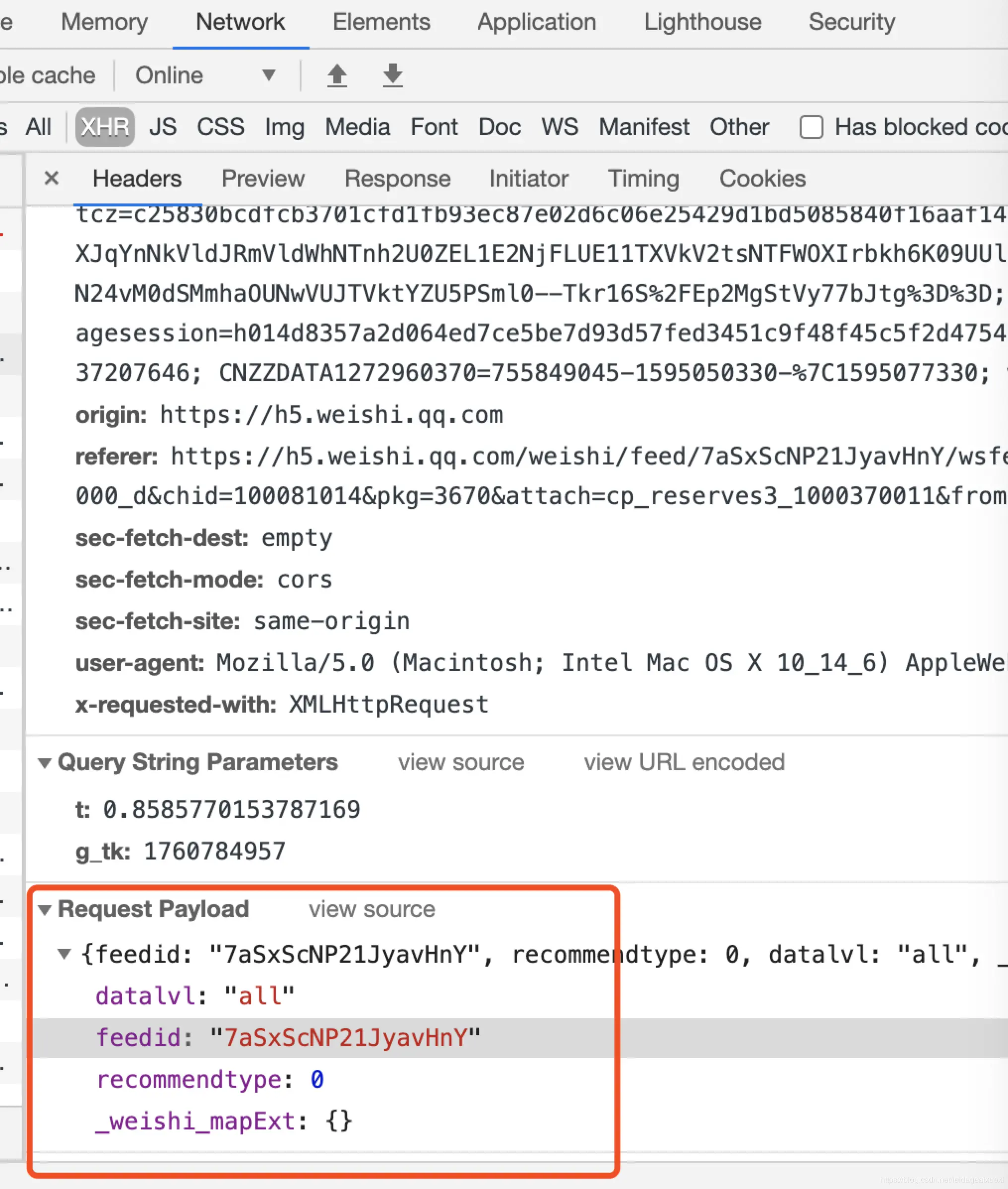Click view source beside Request Payload
The image size is (1008, 1189).
tap(372, 910)
